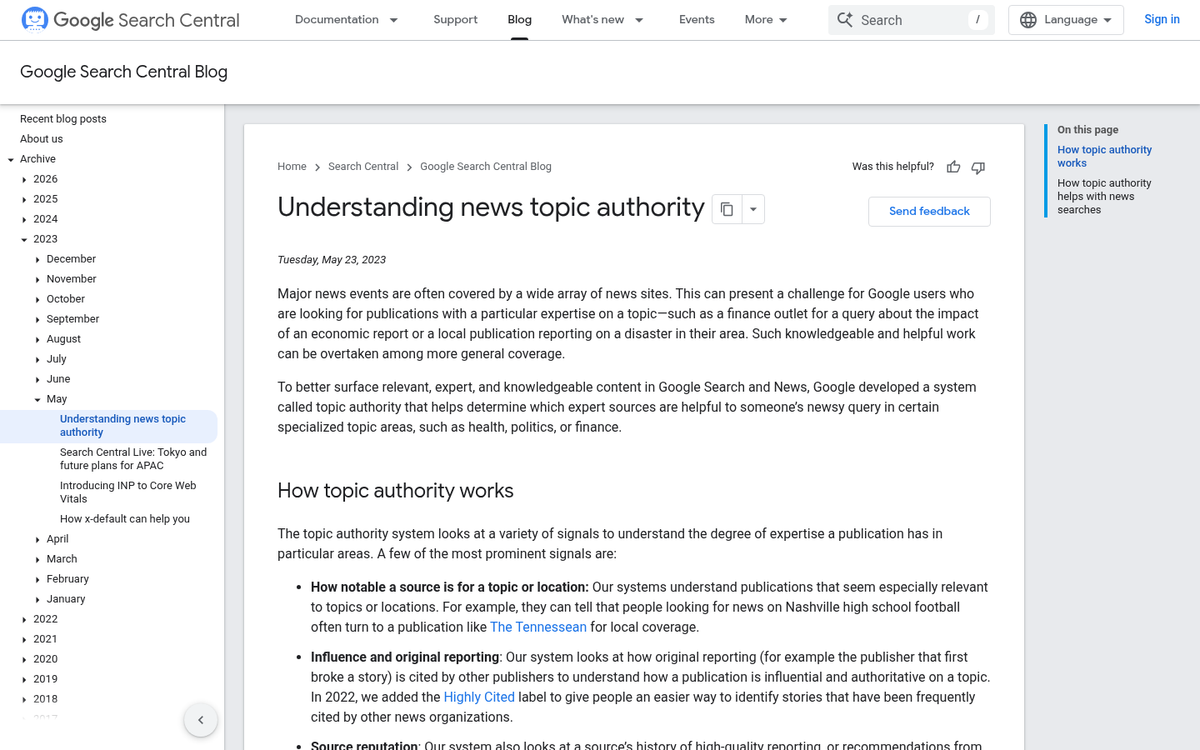
Task: Copy the article title using the copy icon
Action: (726, 208)
